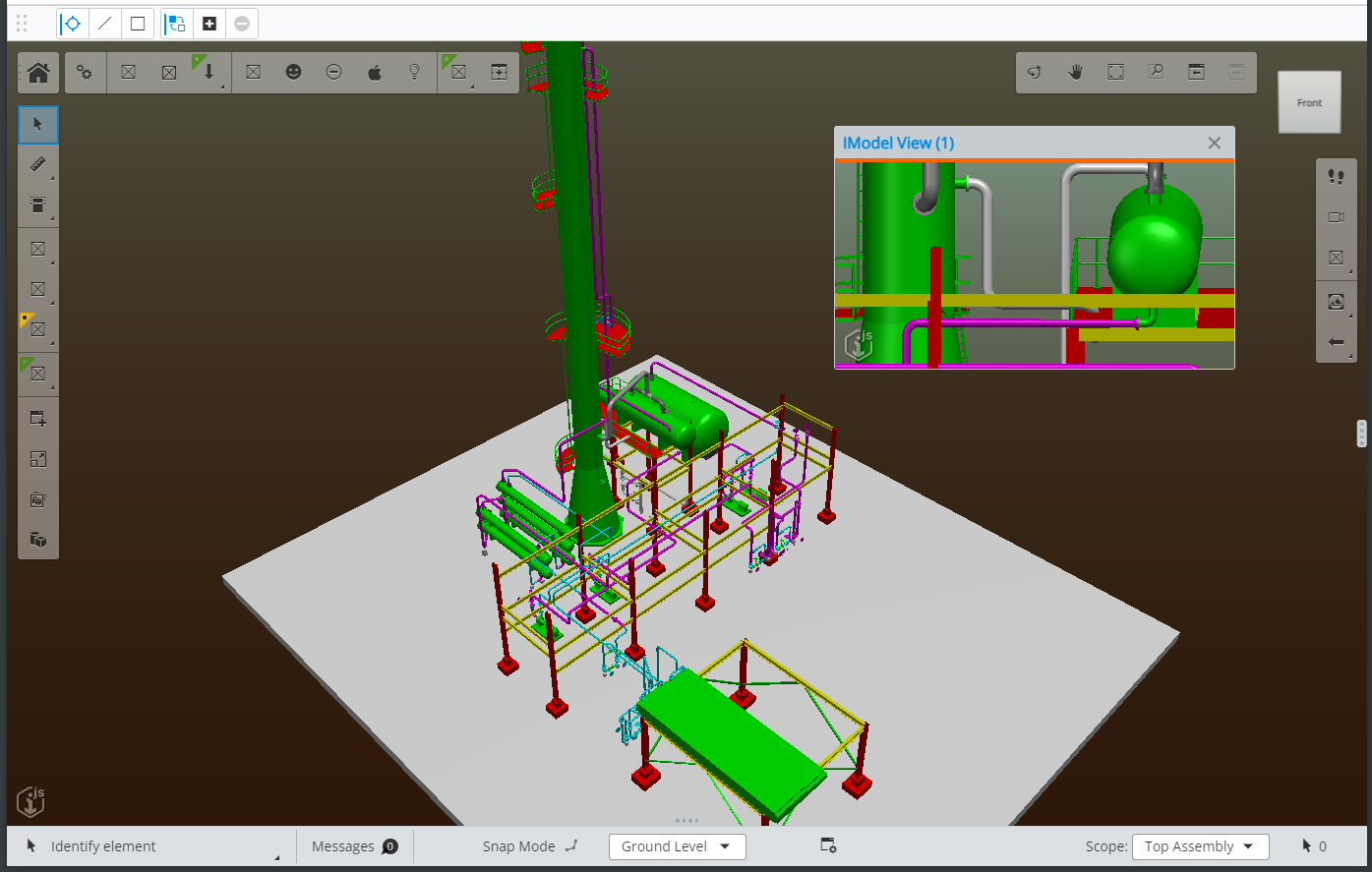Close the IModel View (1) panel
The height and width of the screenshot is (872, 1372).
click(1215, 144)
